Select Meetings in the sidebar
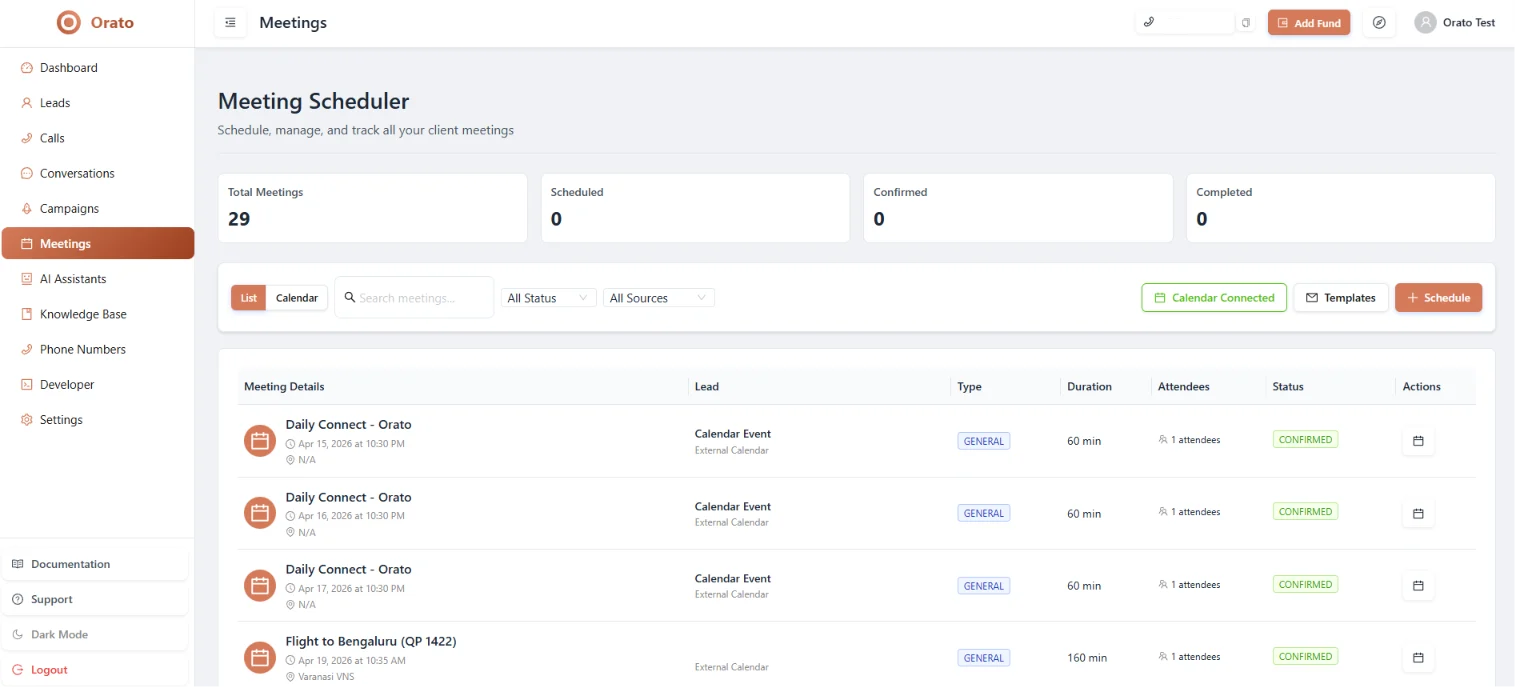The width and height of the screenshot is (1515, 687). point(97,244)
